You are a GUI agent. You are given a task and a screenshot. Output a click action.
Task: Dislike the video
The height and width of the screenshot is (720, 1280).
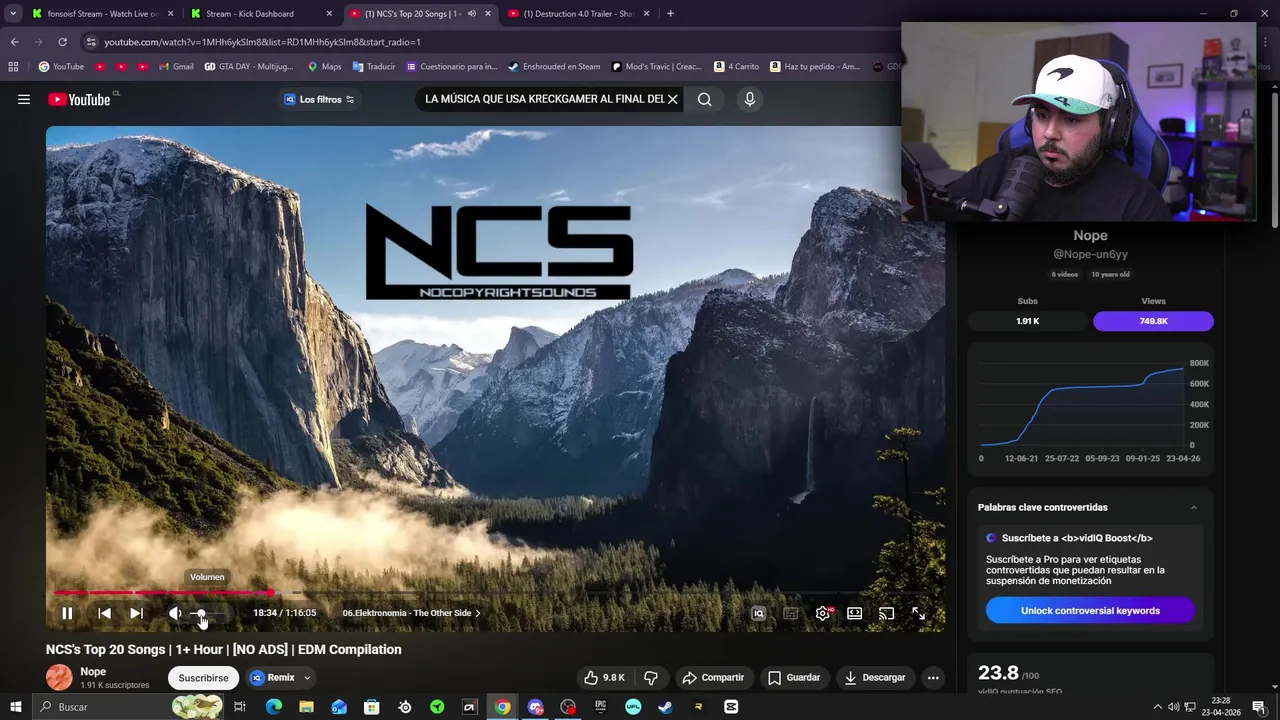point(651,677)
